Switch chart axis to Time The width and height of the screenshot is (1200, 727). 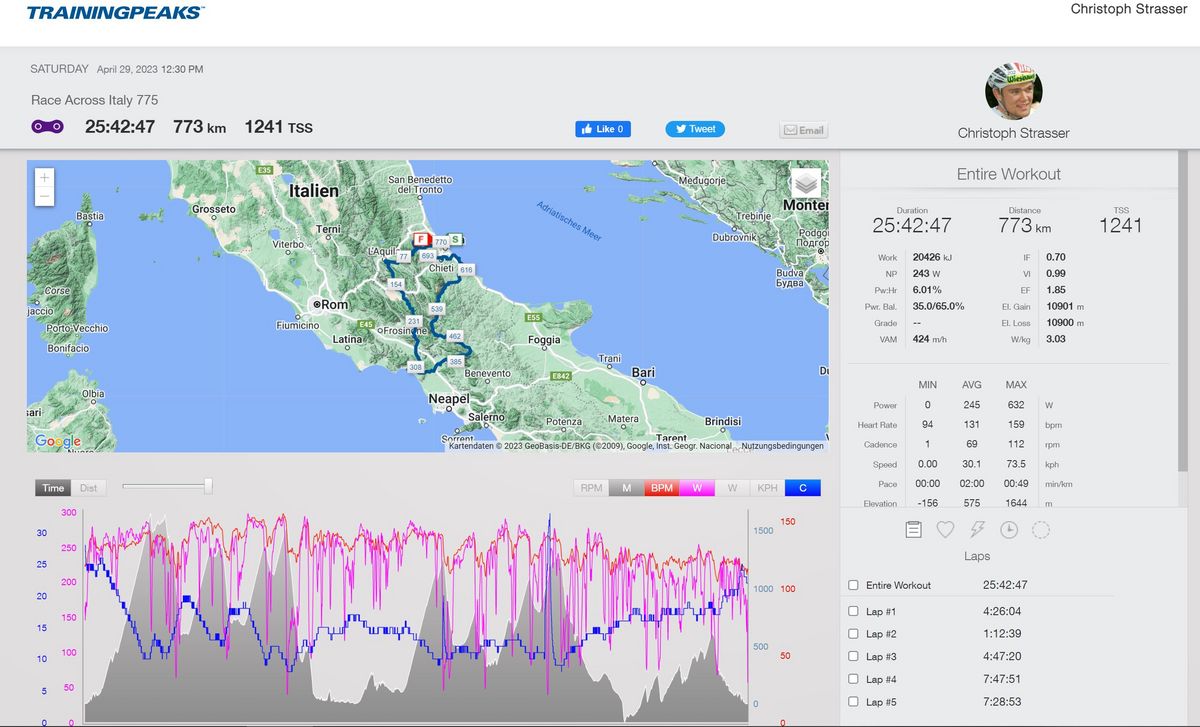[54, 488]
